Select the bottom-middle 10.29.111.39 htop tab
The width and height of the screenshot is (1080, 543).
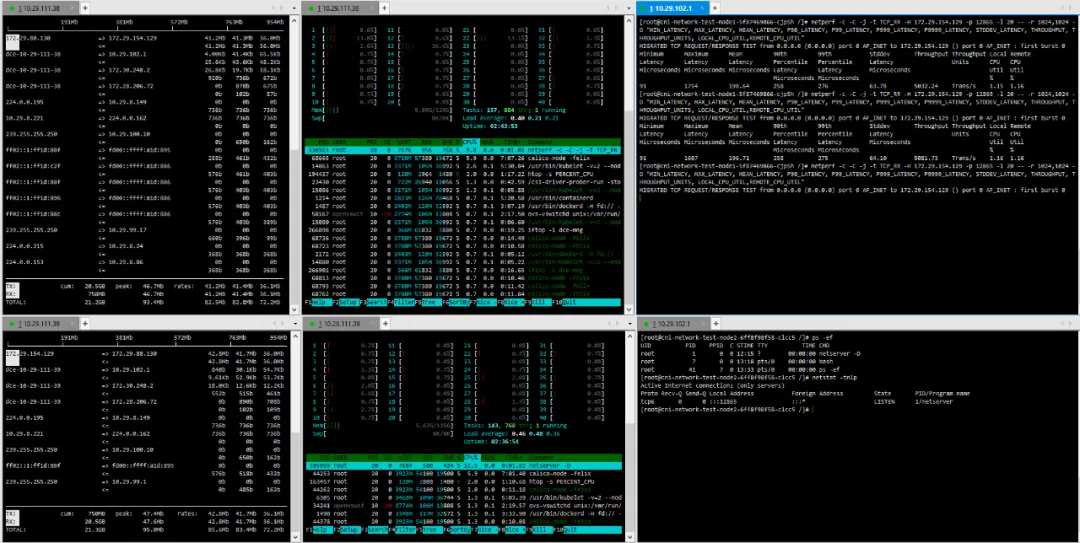pos(340,323)
